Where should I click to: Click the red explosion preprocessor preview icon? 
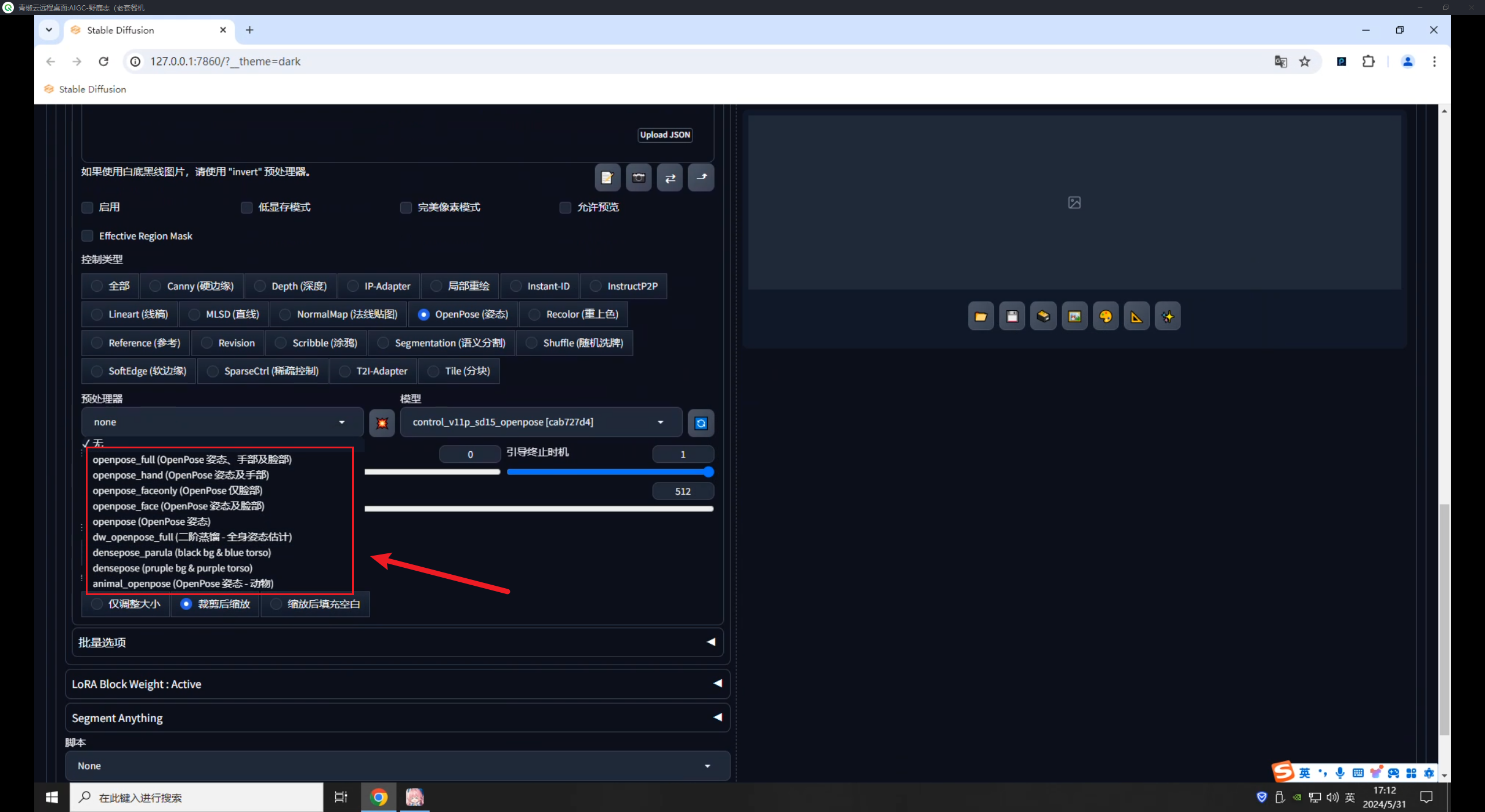point(382,423)
